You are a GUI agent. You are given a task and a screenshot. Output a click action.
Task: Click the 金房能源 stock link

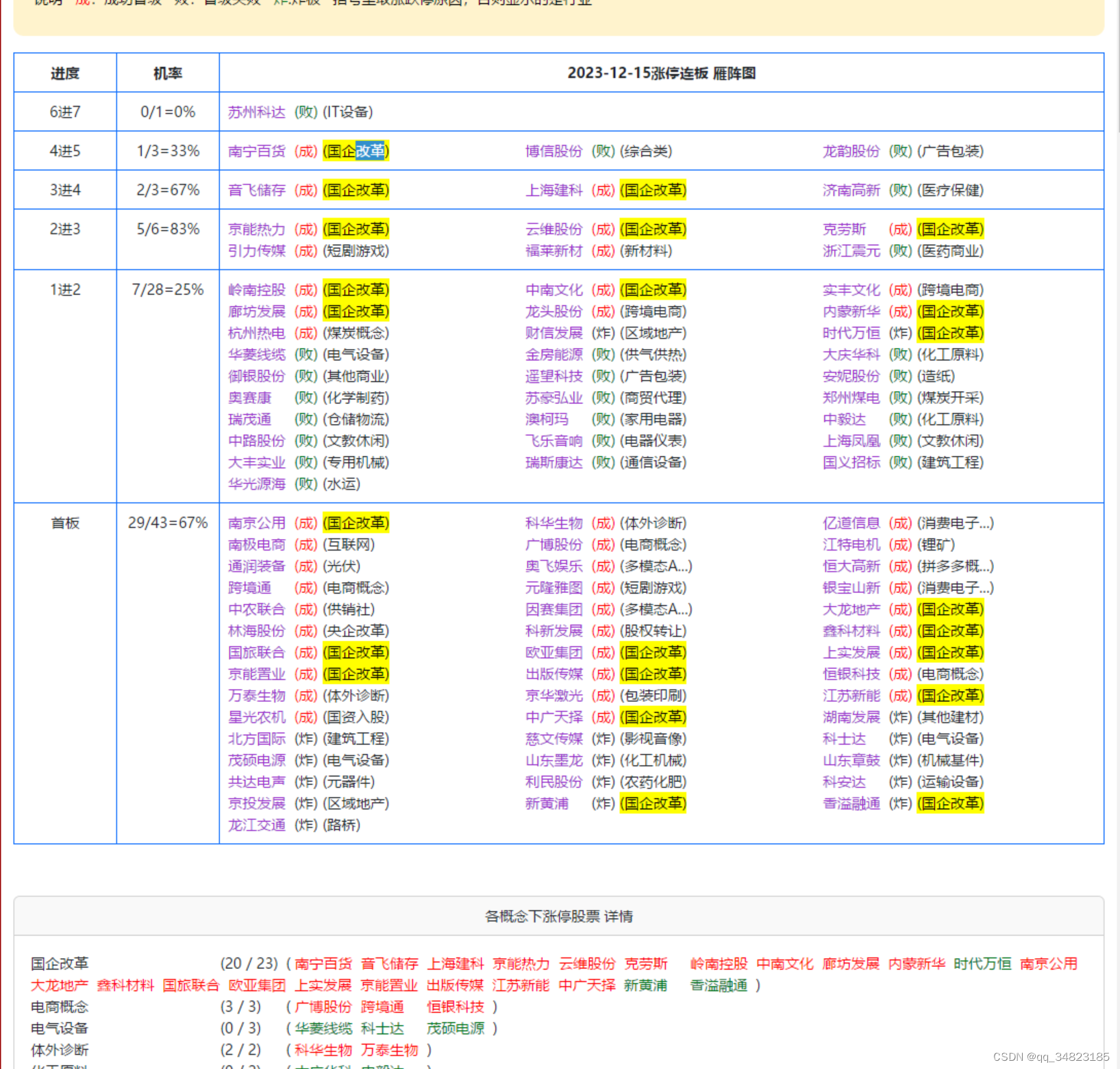[553, 354]
